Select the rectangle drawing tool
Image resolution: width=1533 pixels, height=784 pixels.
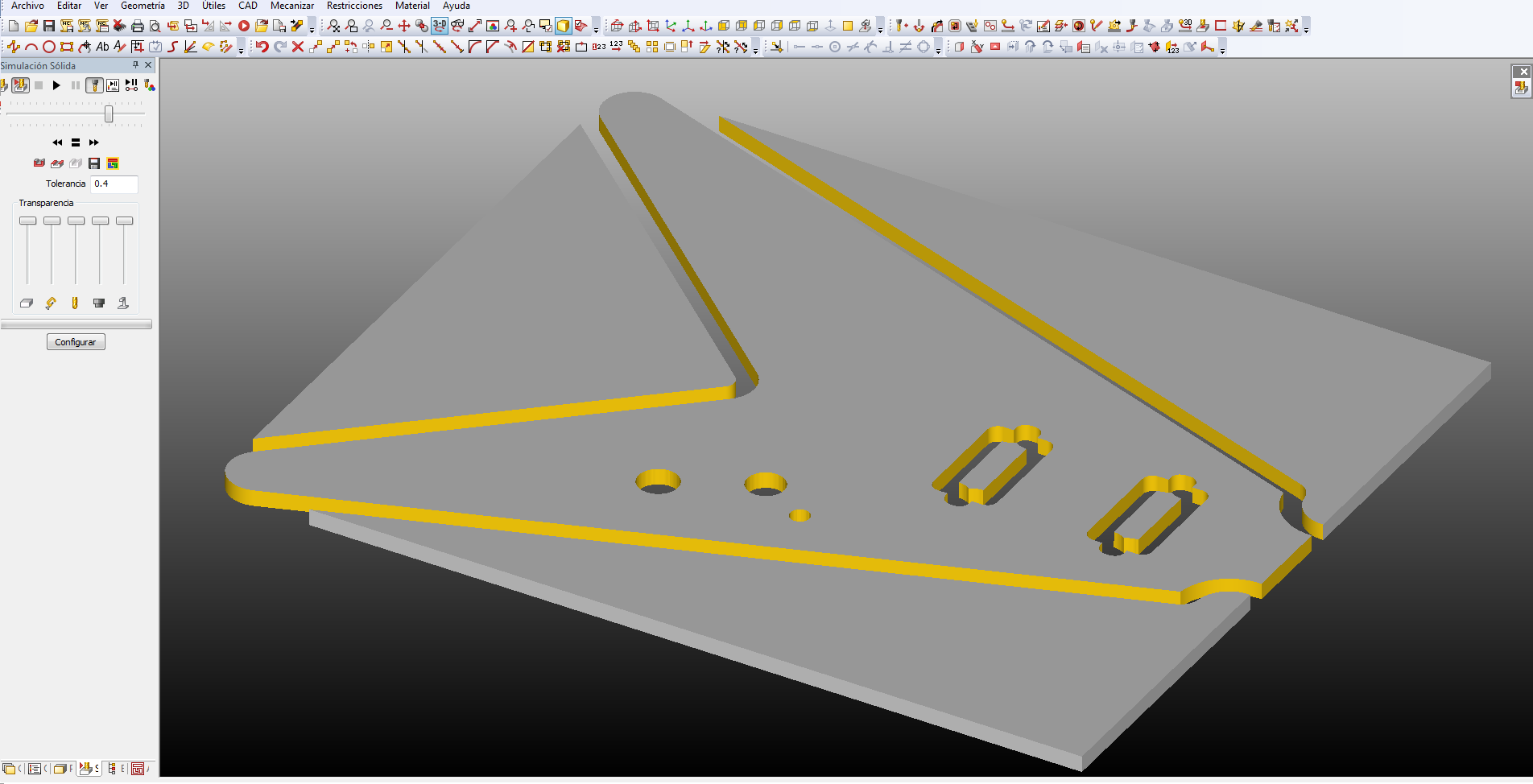click(x=67, y=47)
